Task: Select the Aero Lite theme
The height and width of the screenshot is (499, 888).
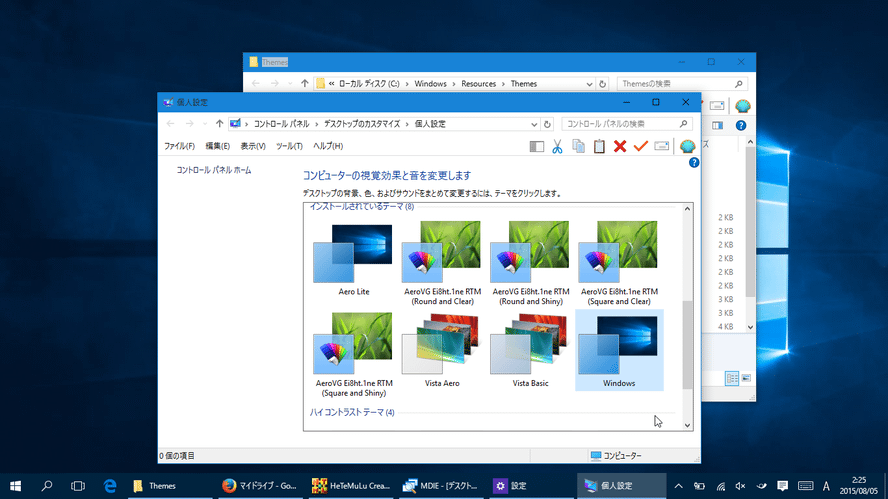Action: click(x=353, y=260)
